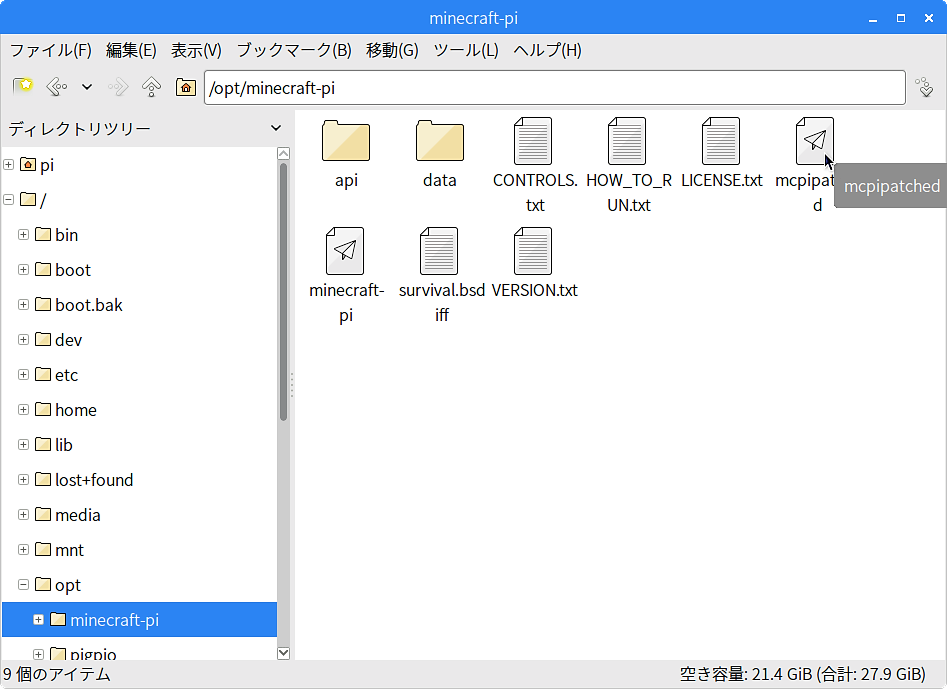
Task: Click the 9 個のアイテム status text
Action: coord(57,674)
